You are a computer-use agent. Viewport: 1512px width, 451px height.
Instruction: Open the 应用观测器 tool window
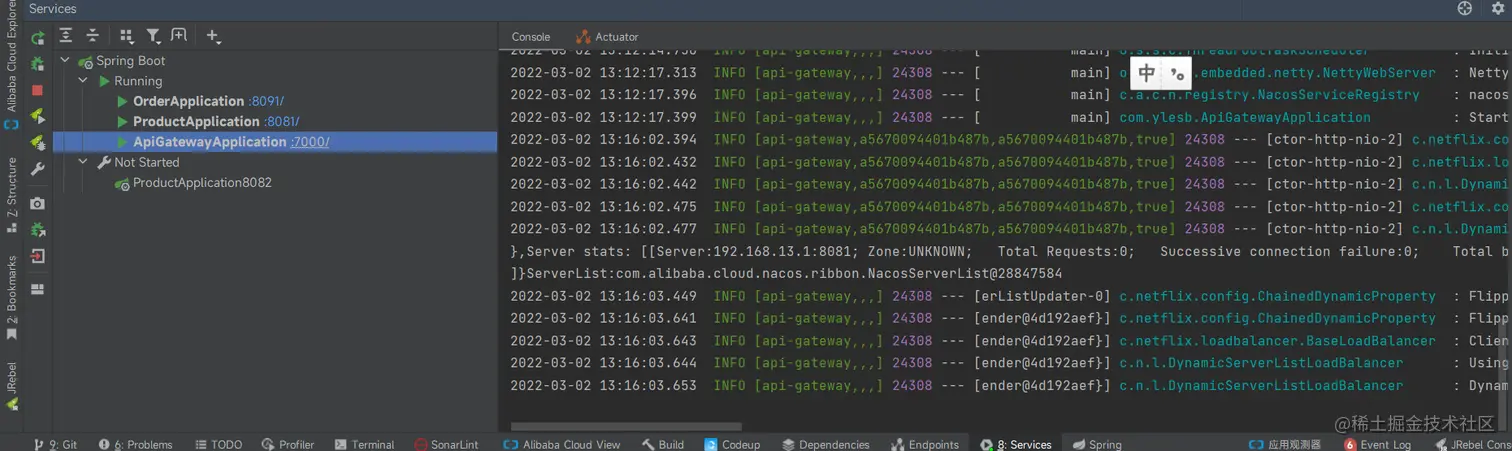click(x=1285, y=444)
